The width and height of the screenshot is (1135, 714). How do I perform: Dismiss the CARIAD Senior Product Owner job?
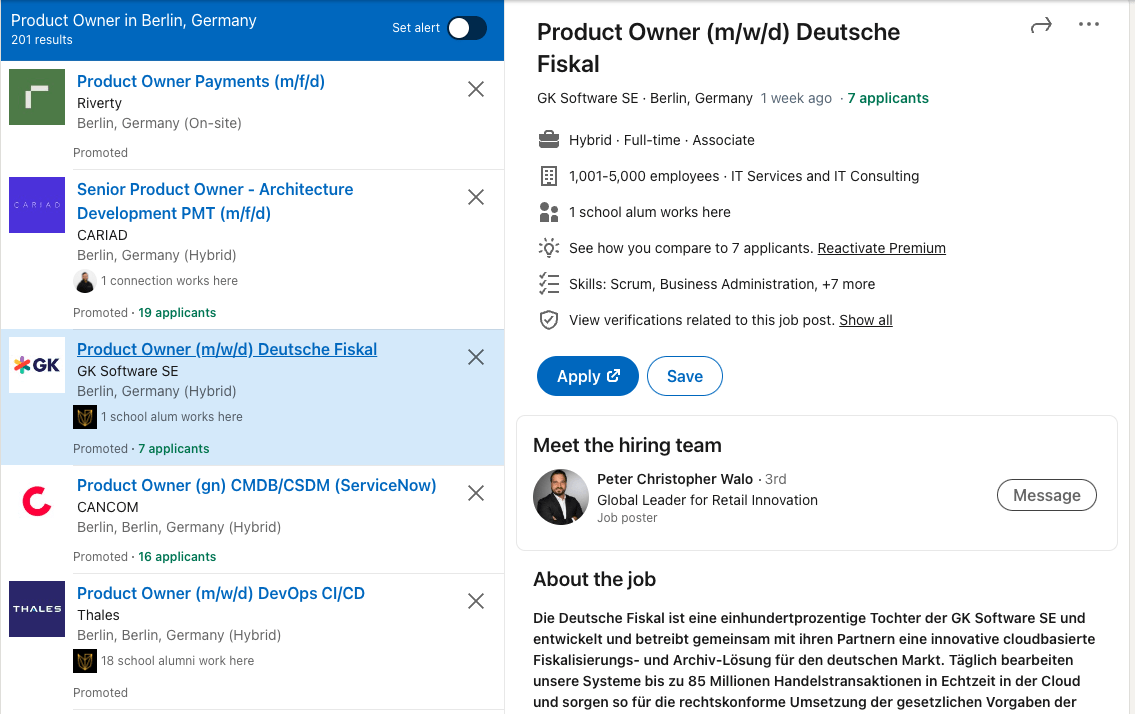click(476, 197)
